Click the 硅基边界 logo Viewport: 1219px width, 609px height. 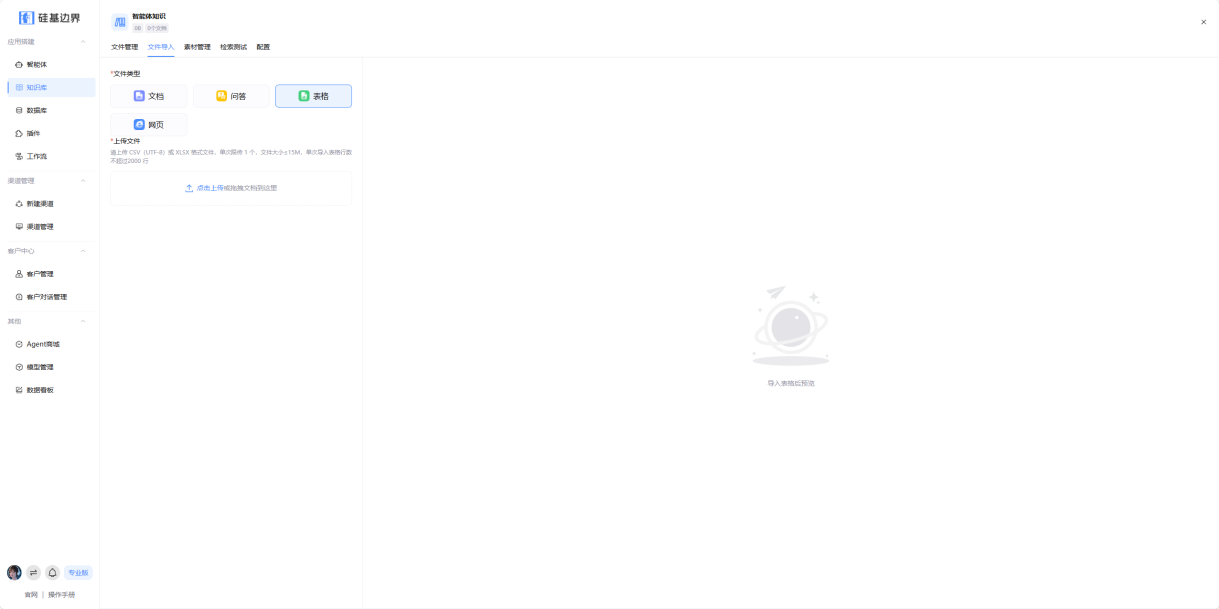[50, 18]
